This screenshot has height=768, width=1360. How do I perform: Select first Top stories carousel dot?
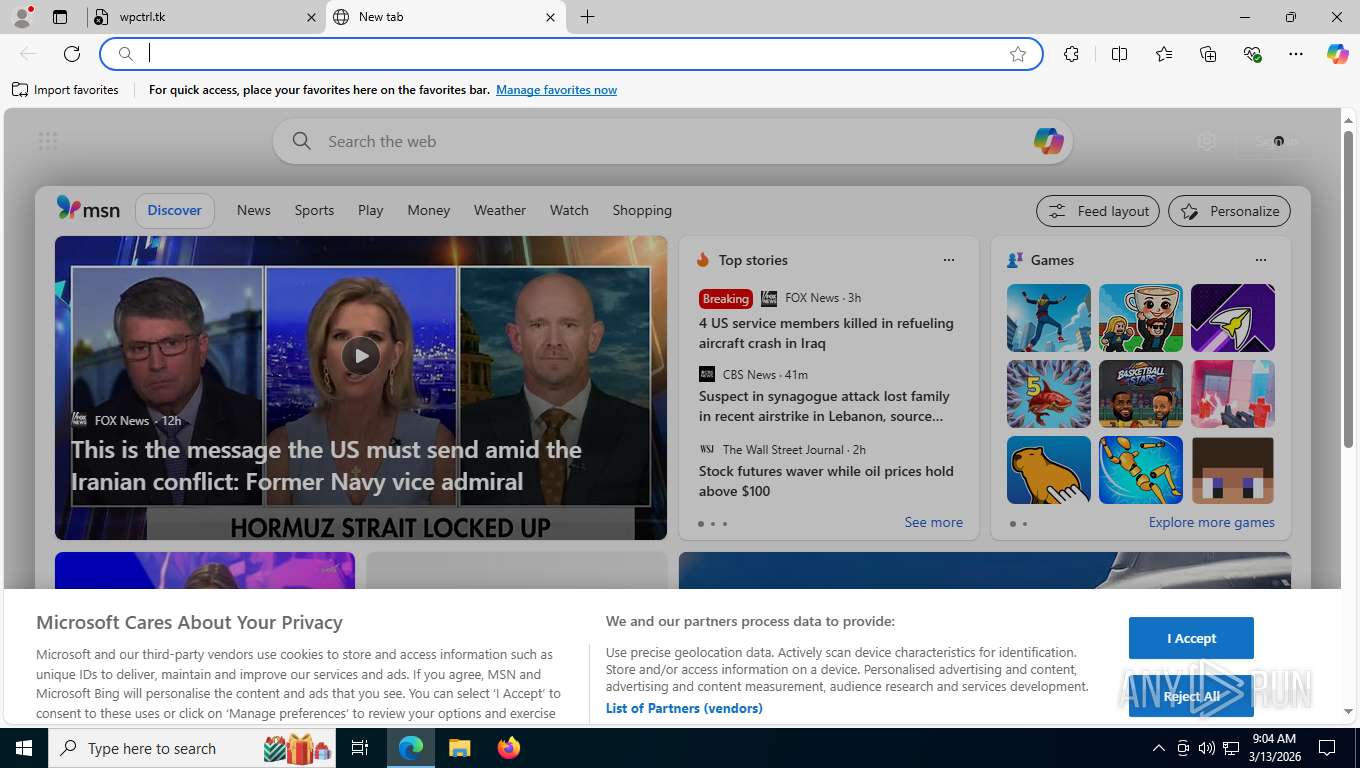click(x=700, y=524)
